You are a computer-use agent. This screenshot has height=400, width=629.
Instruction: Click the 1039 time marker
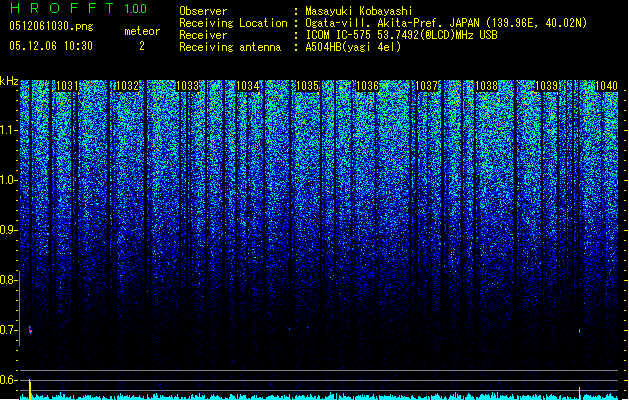point(547,86)
